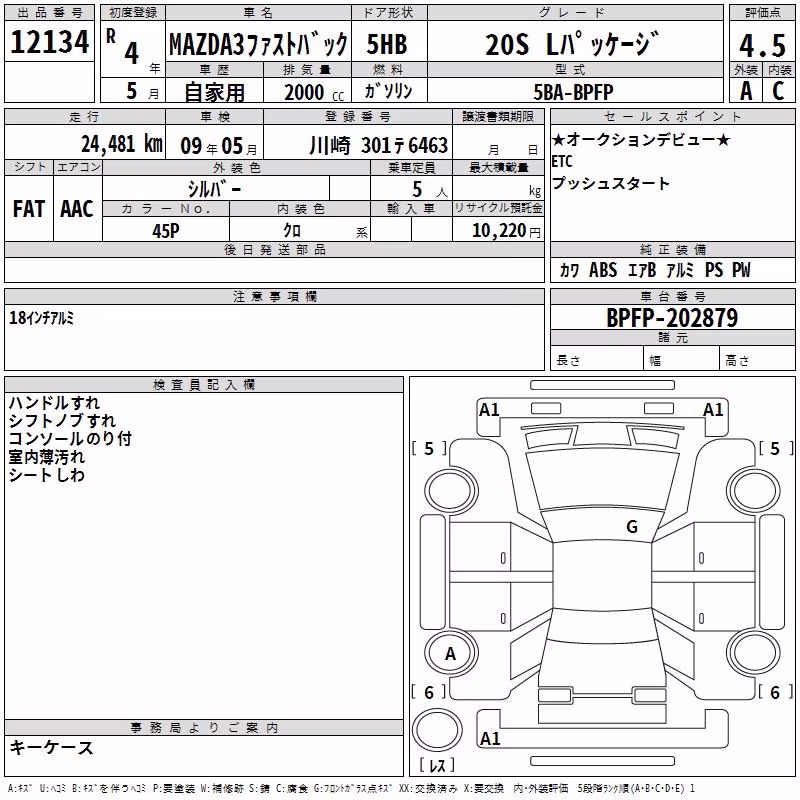Click the overall score 4.5
Viewport: 800px width, 800px height.
pyautogui.click(x=762, y=45)
